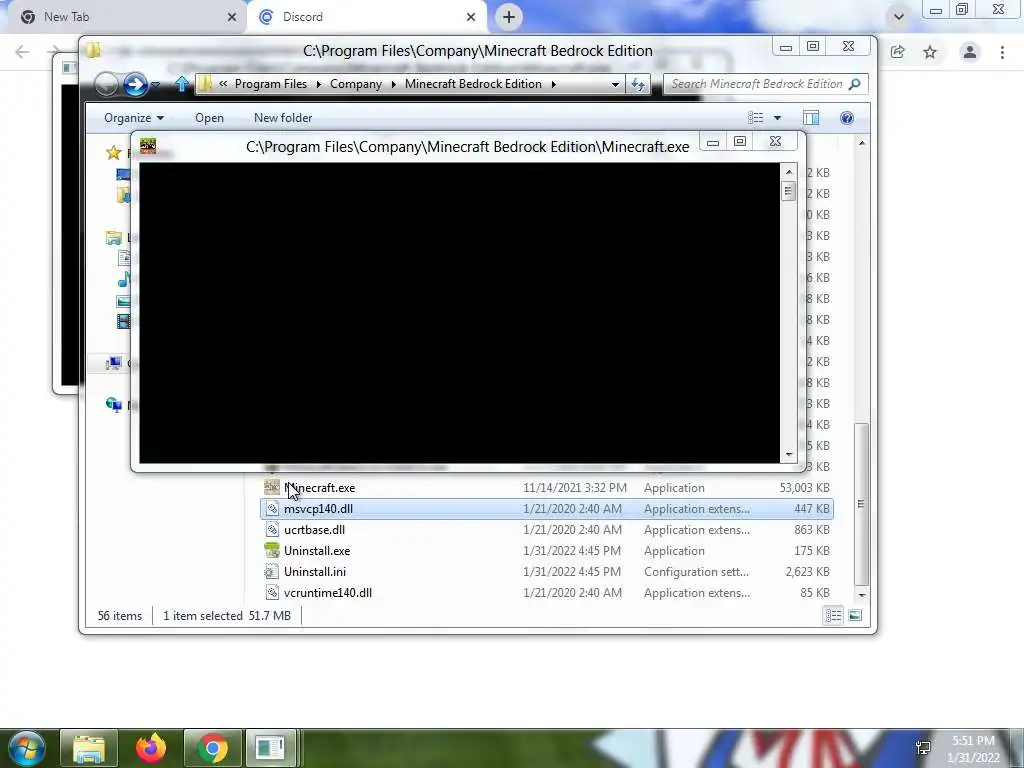
Task: Click Chrome taskbar icon
Action: pos(213,748)
